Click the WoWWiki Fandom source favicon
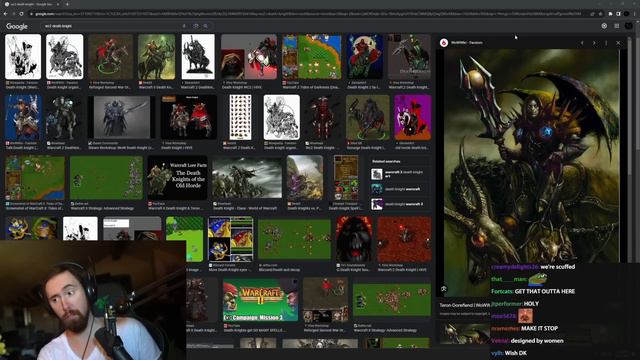This screenshot has height=360, width=640. tap(444, 42)
